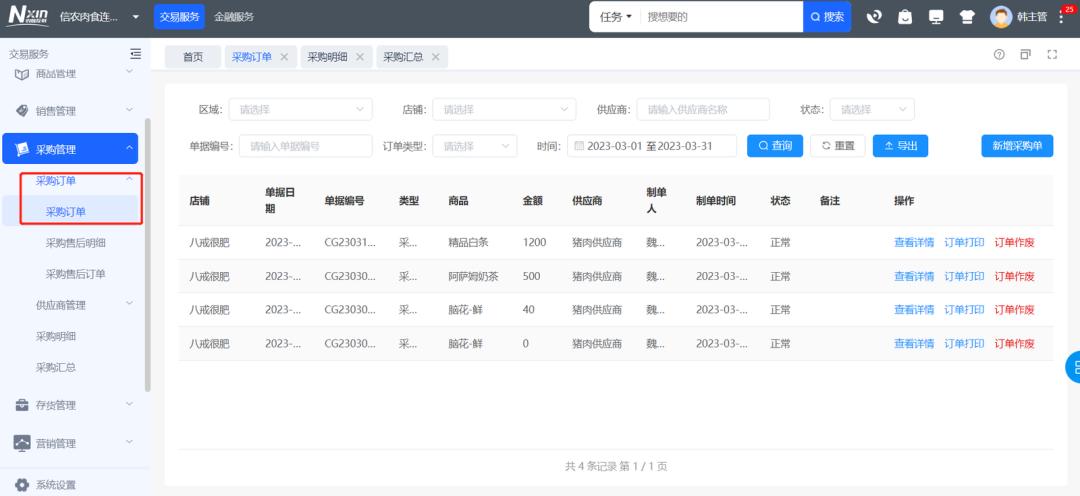
Task: Switch to the 采购明细 tab
Action: [x=327, y=57]
